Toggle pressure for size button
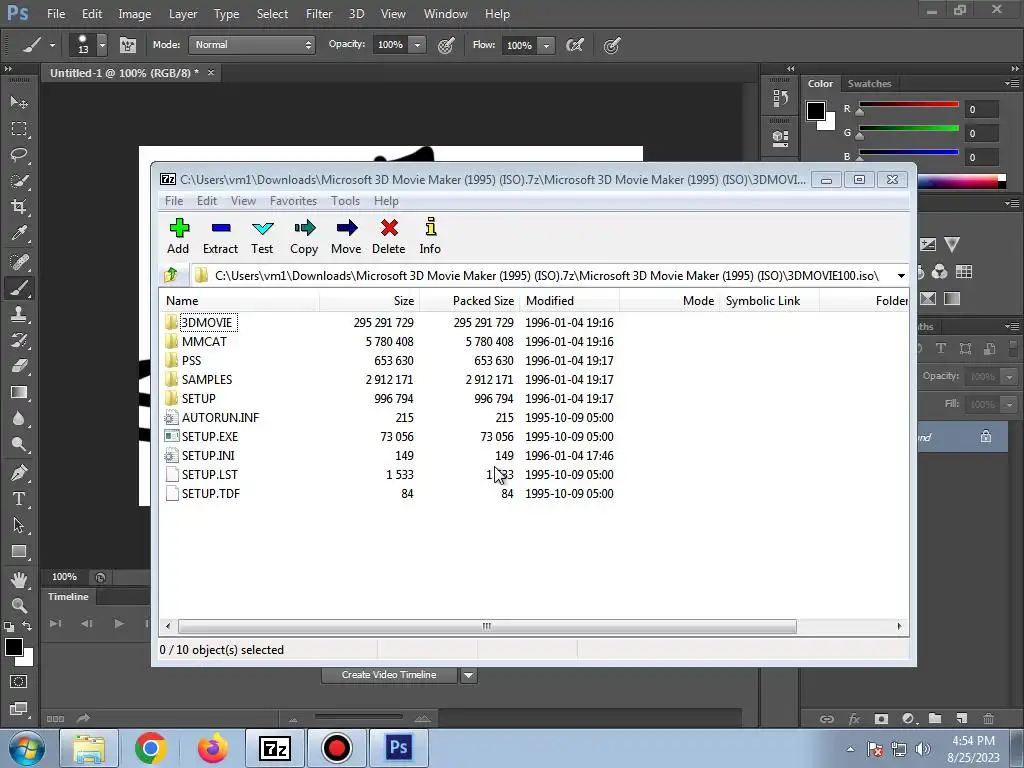The width and height of the screenshot is (1024, 768). (x=612, y=45)
